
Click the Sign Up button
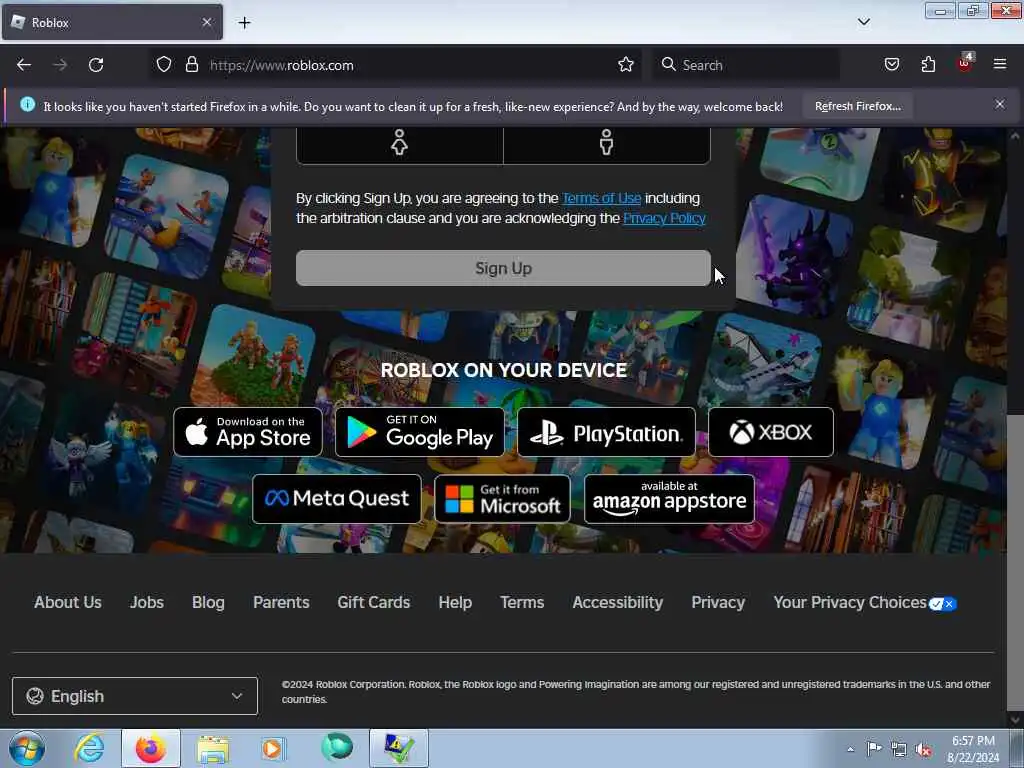click(503, 268)
